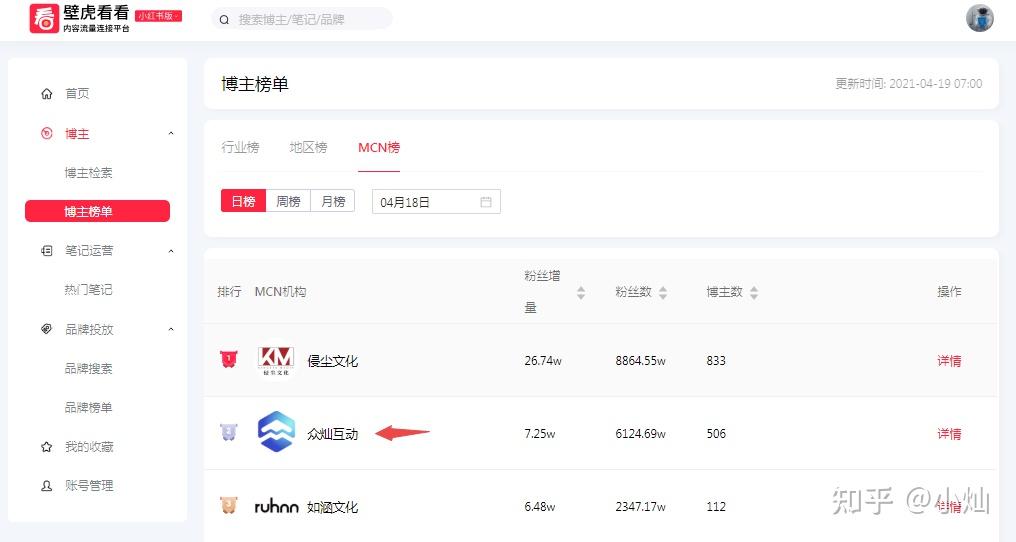
Task: Click the 众灿互动 name
Action: click(x=332, y=434)
